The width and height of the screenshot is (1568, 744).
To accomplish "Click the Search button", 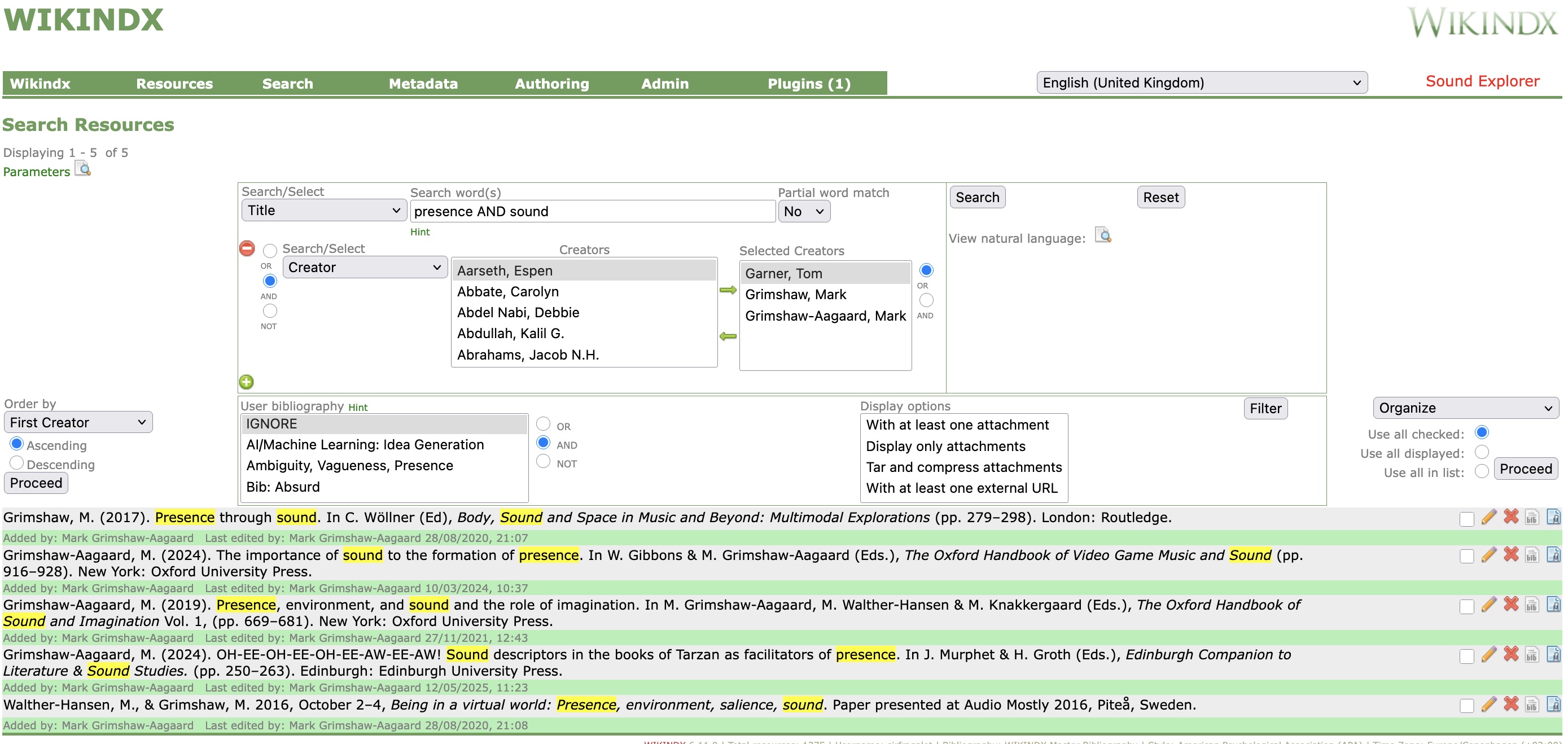I will click(x=976, y=196).
